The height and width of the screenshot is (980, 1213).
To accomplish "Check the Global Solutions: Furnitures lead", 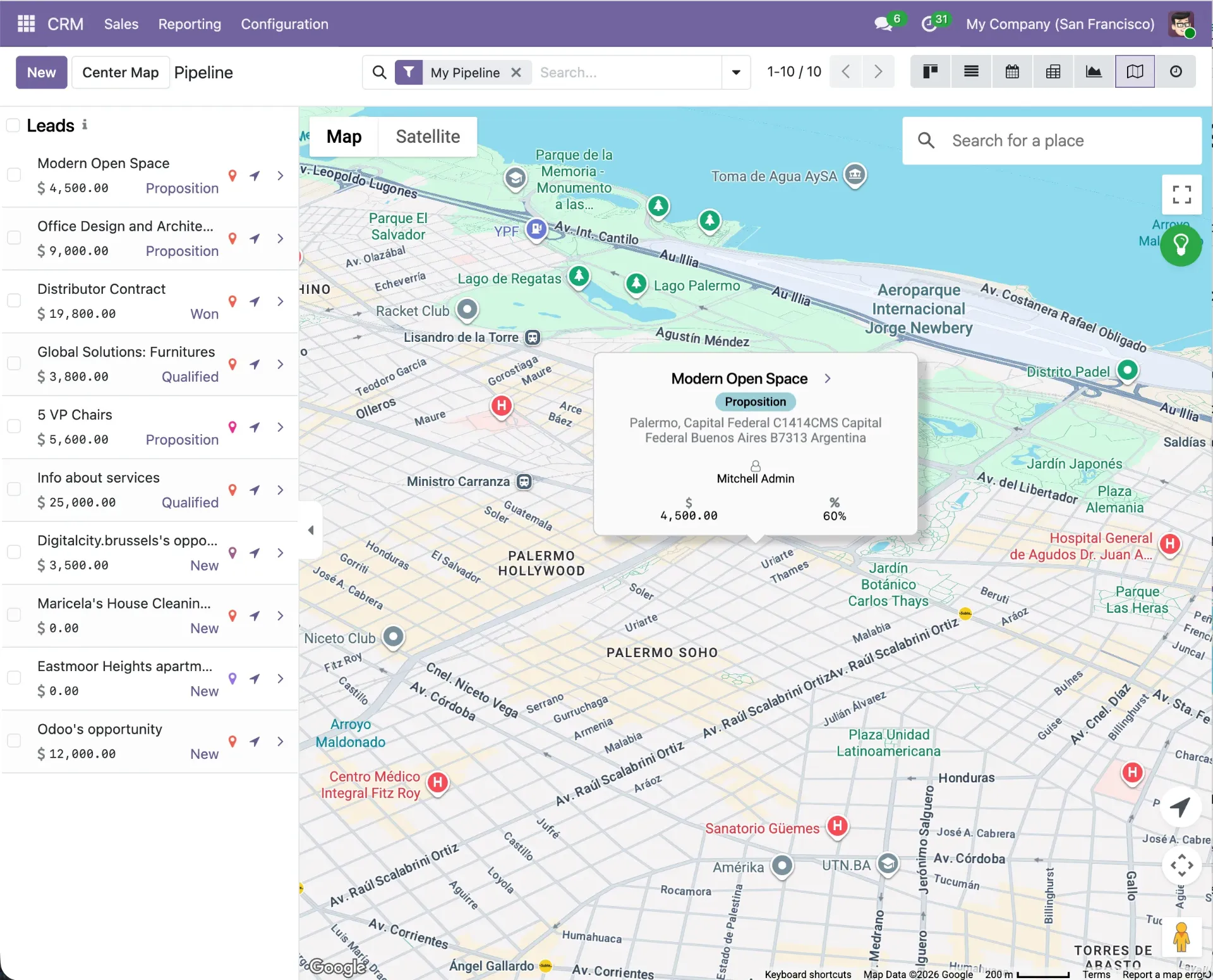I will [x=14, y=364].
